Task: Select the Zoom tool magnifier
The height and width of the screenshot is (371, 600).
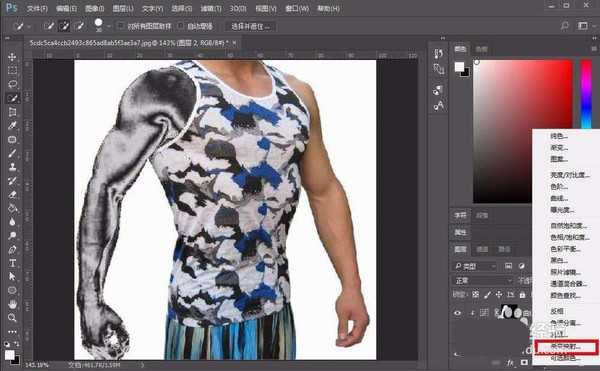Action: (12, 318)
